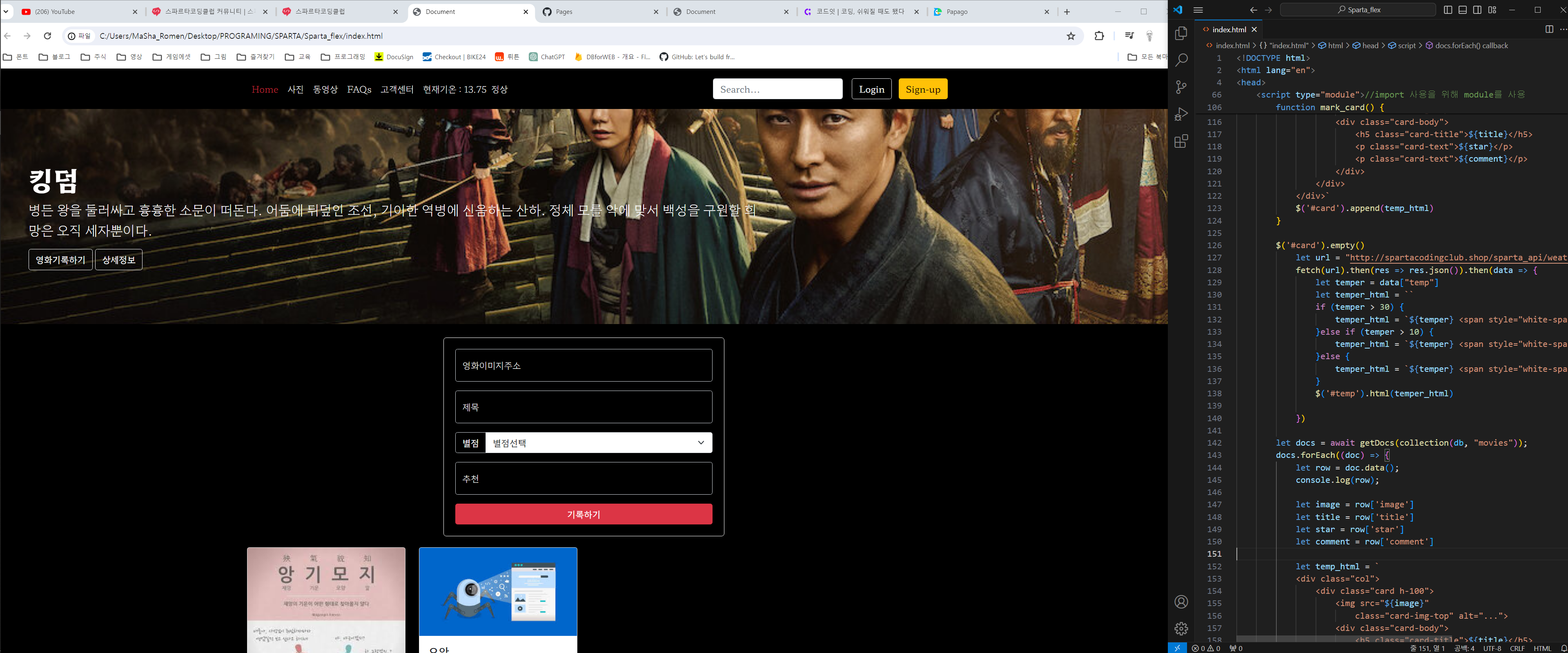Screen dimensions: 1568x653
Task: View site information for the file URL
Action: pyautogui.click(x=79, y=36)
